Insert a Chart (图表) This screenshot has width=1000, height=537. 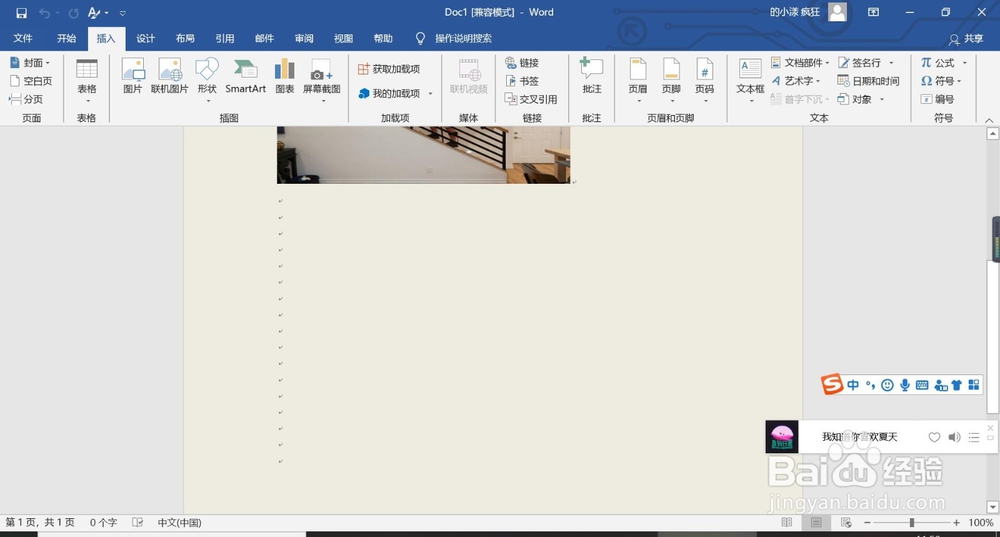[x=284, y=76]
